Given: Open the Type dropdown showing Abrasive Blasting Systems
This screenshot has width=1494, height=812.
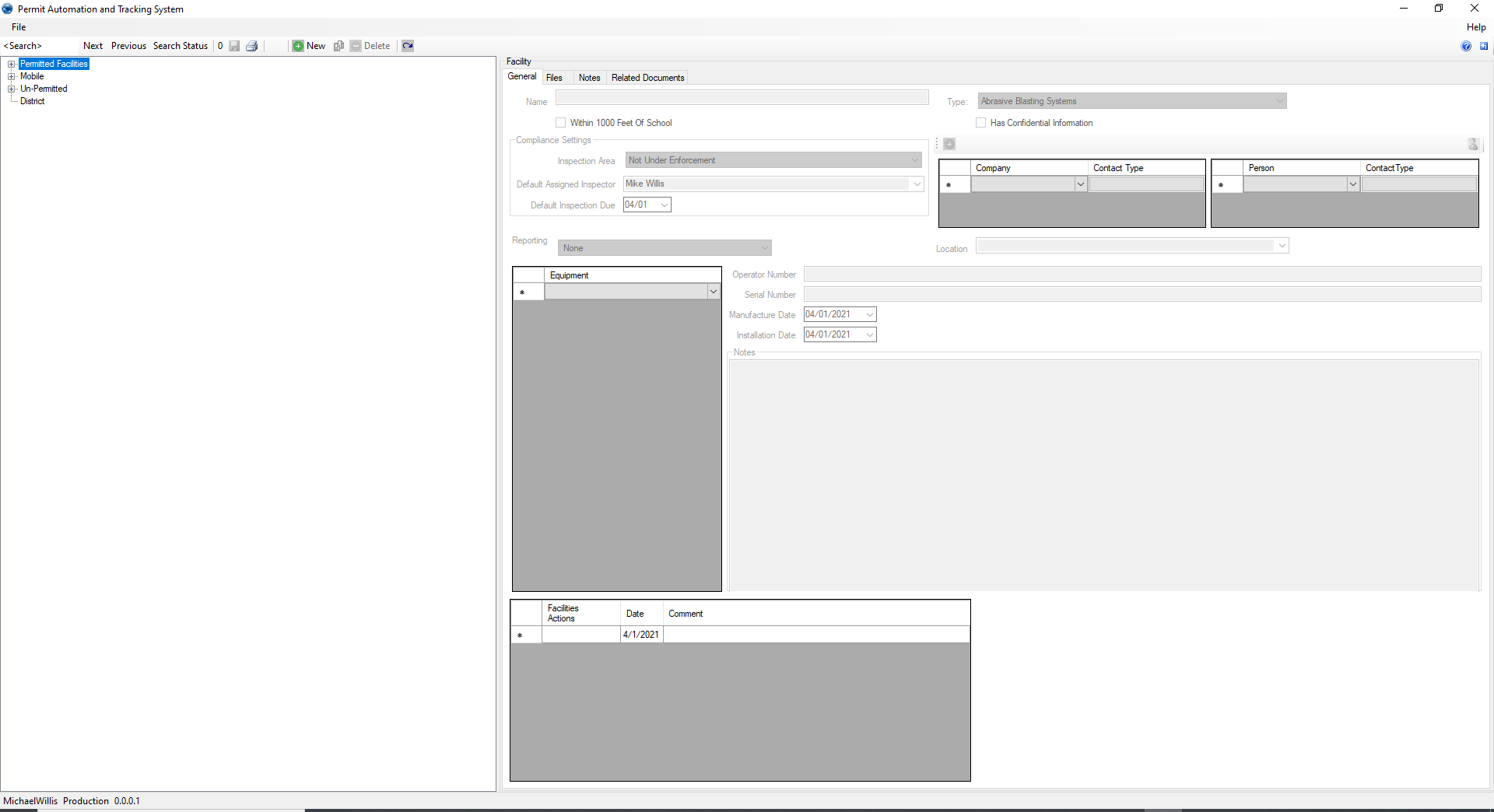Looking at the screenshot, I should 1280,100.
